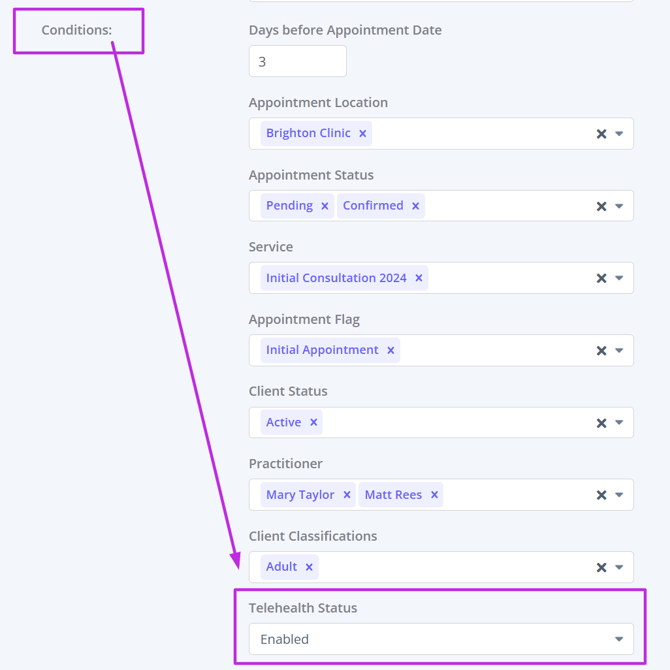Click the Days before Appointment Date field
This screenshot has height=670, width=670.
coord(297,62)
